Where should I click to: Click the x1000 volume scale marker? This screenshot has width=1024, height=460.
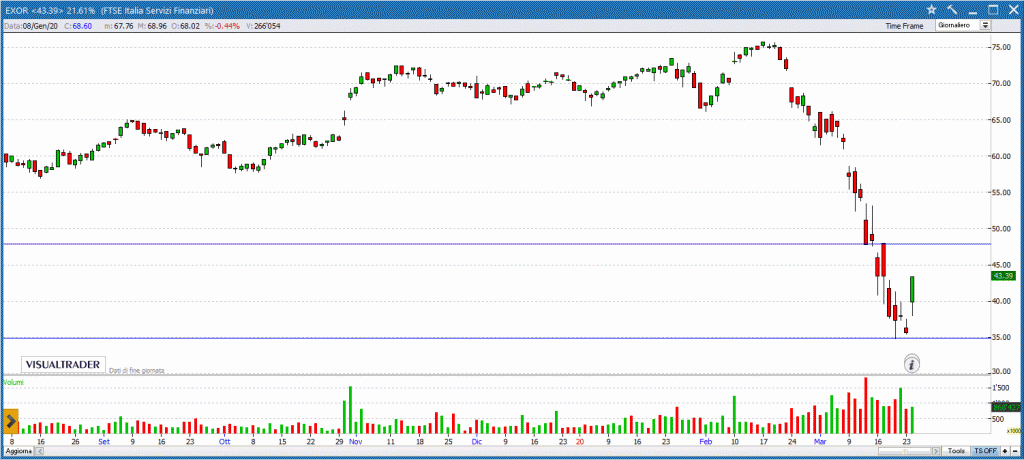1013,431
